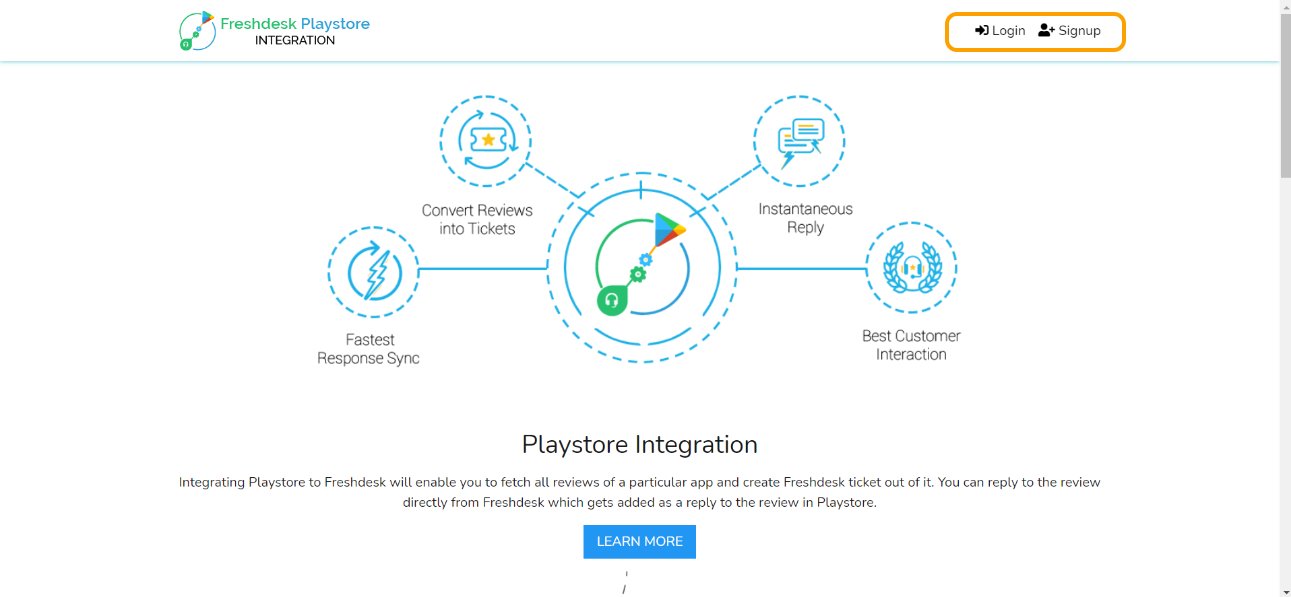Click the Best Customer Interaction laurel icon
Viewport: 1291px width, 597px height.
tap(911, 268)
